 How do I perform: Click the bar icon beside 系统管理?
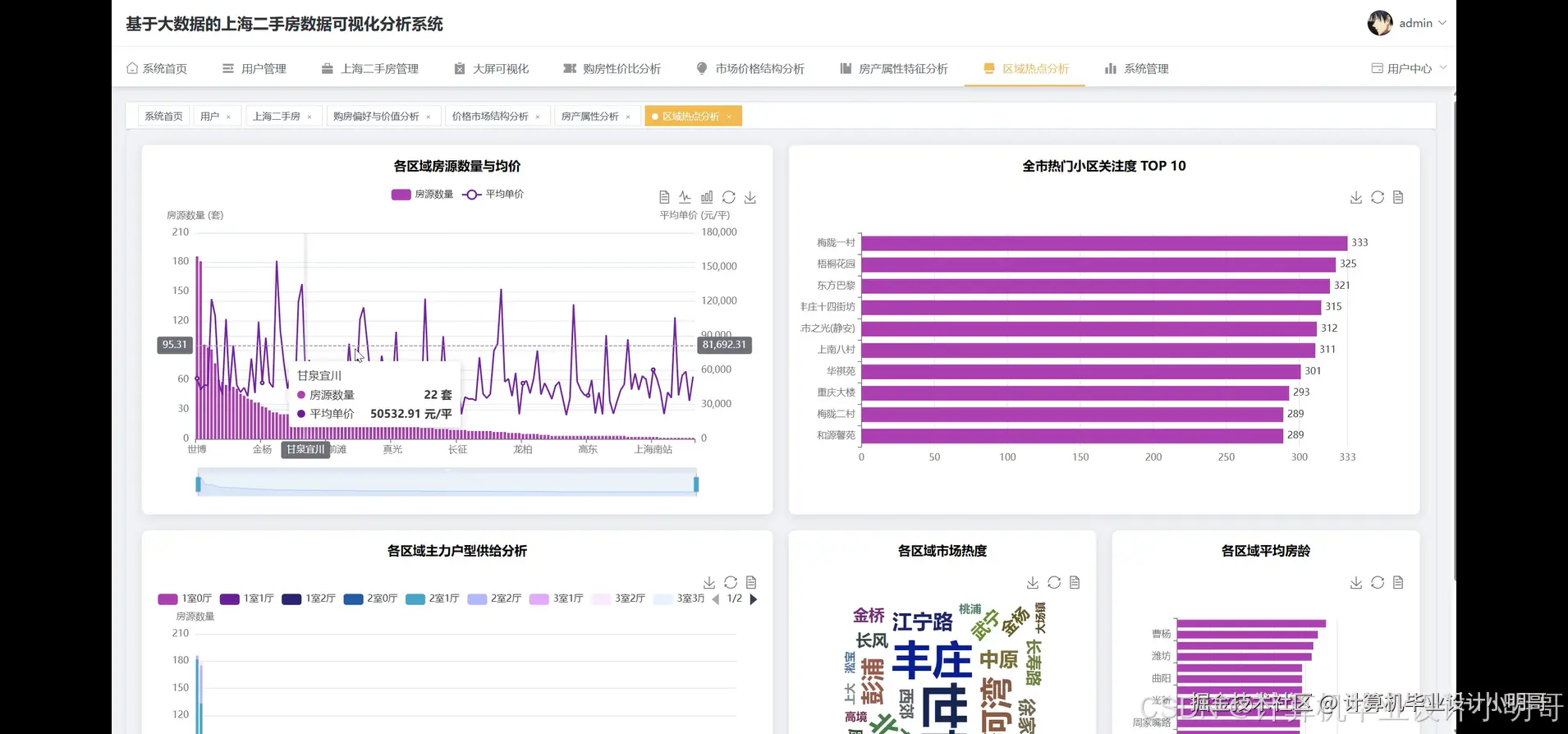pos(1111,68)
